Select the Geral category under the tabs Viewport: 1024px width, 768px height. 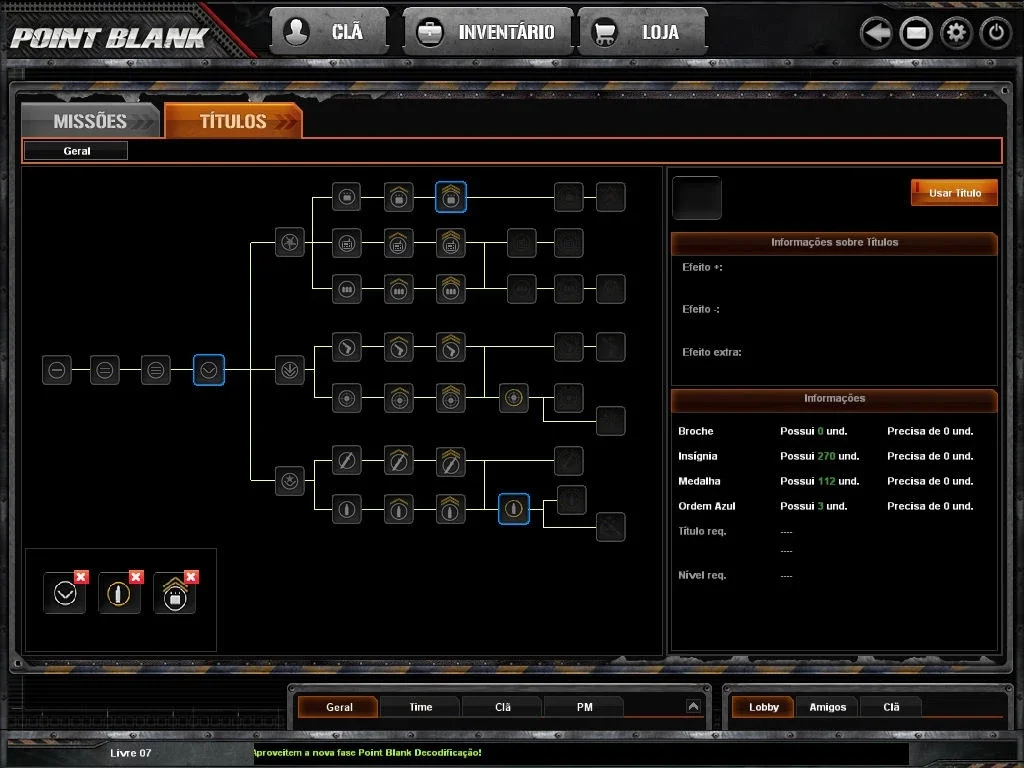[x=76, y=151]
